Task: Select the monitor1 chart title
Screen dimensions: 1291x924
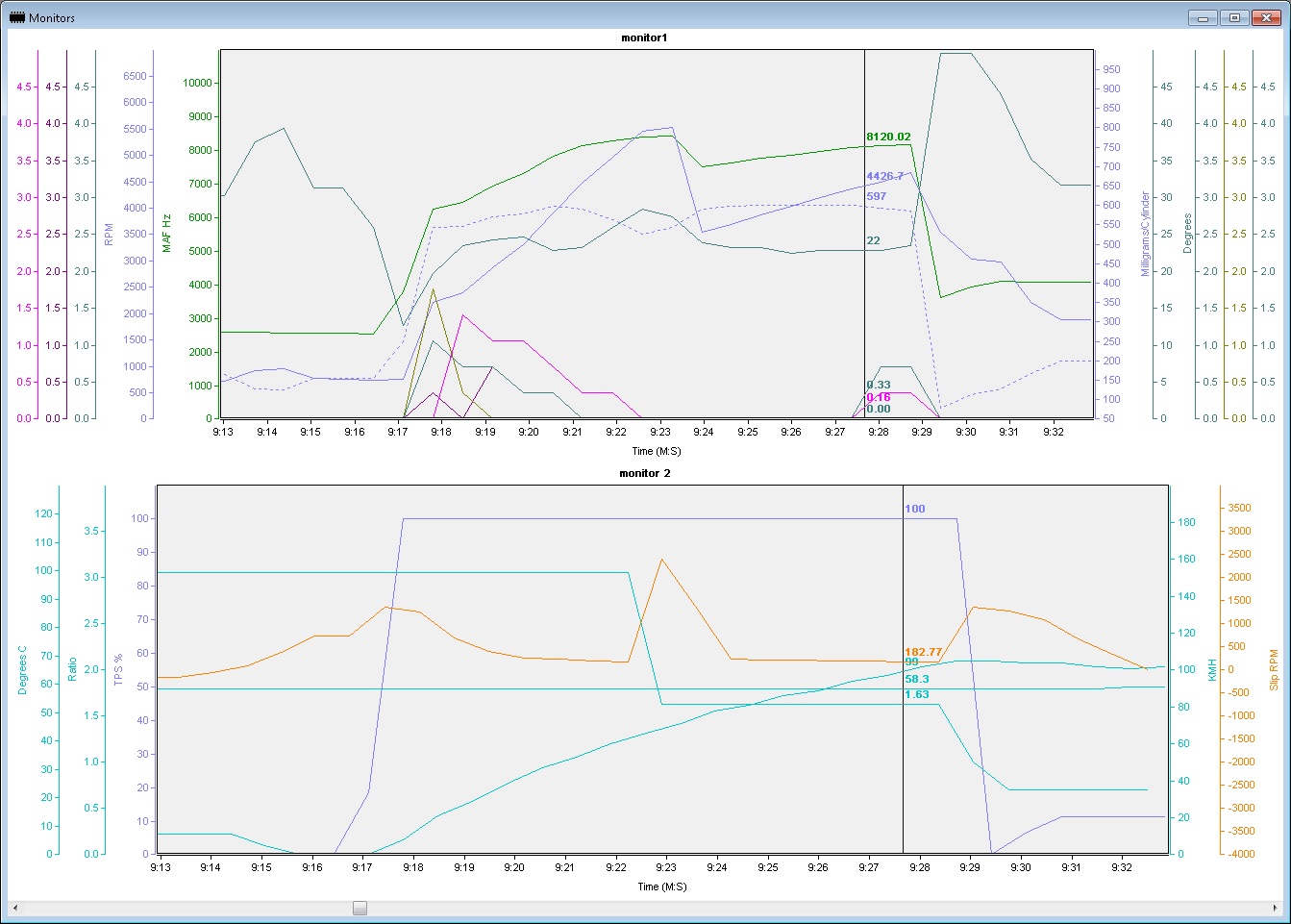Action: (644, 37)
